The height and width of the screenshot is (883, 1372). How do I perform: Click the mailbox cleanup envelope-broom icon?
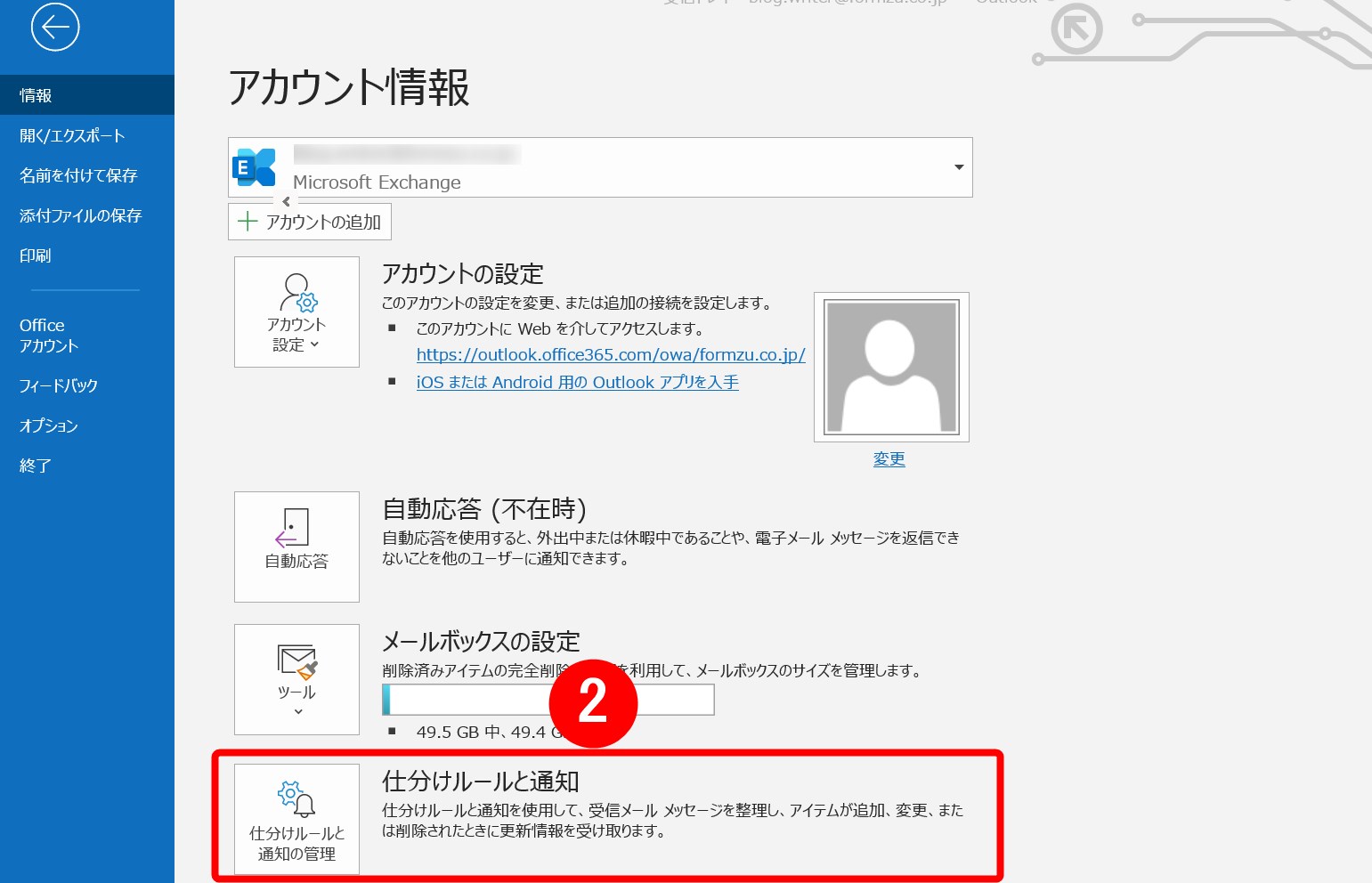pyautogui.click(x=297, y=661)
